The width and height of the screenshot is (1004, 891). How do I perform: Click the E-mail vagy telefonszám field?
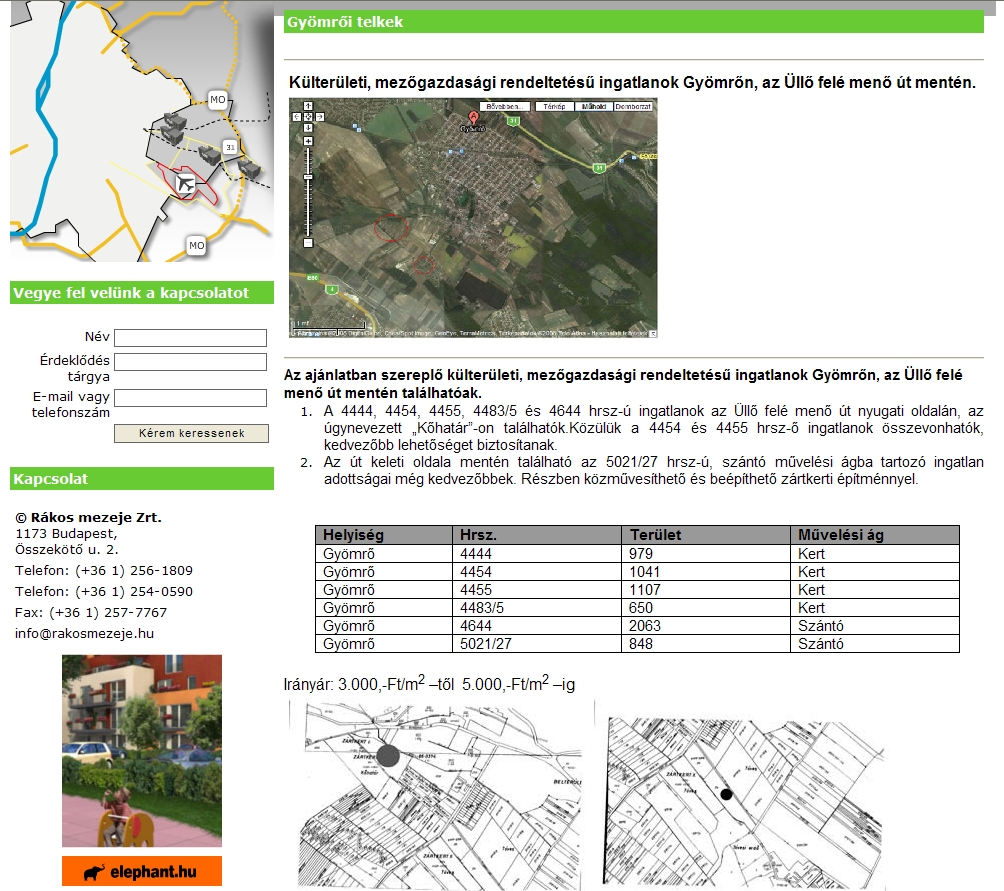190,398
